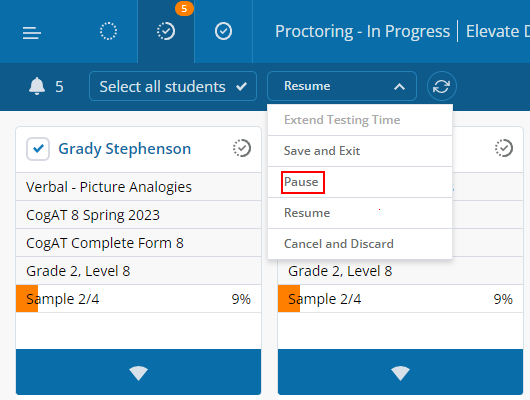
Task: Click the second student card's status icon
Action: (504, 148)
